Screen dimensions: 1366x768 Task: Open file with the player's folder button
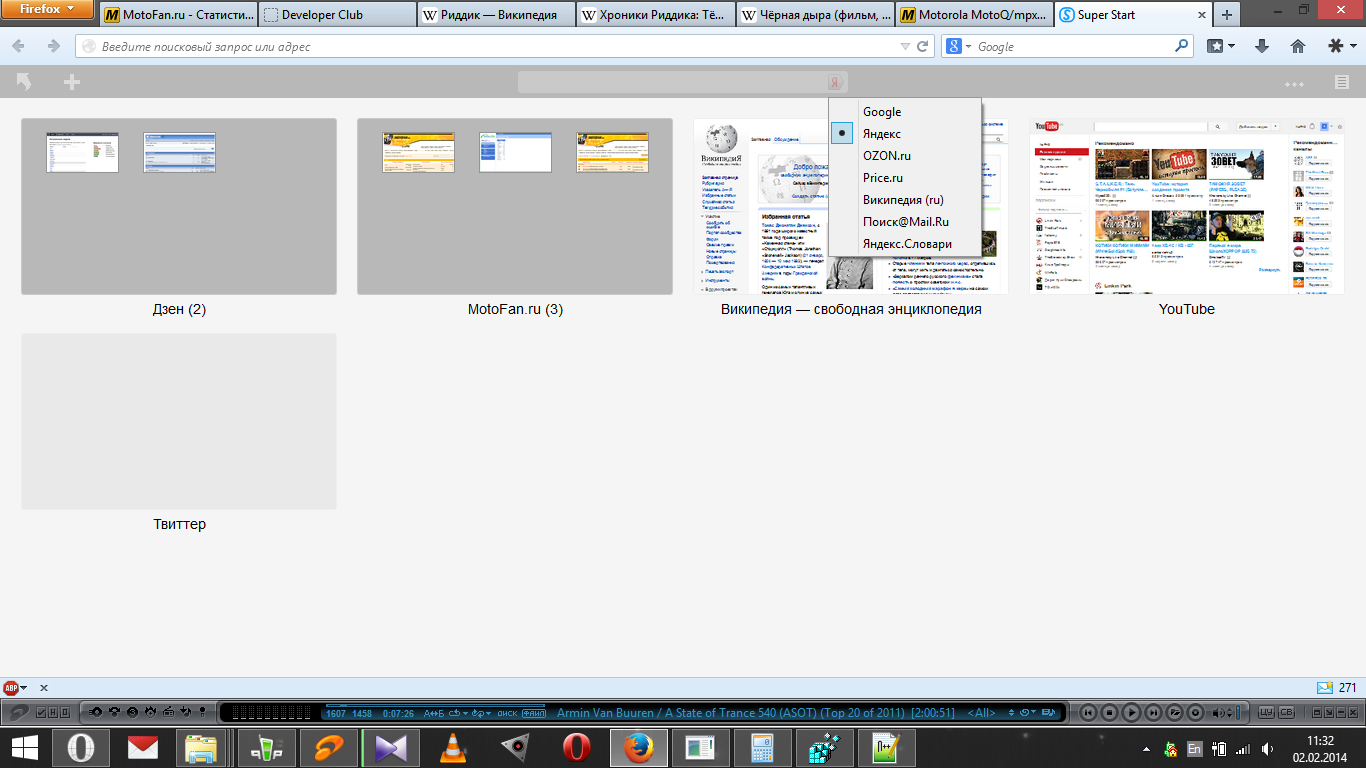point(1174,713)
